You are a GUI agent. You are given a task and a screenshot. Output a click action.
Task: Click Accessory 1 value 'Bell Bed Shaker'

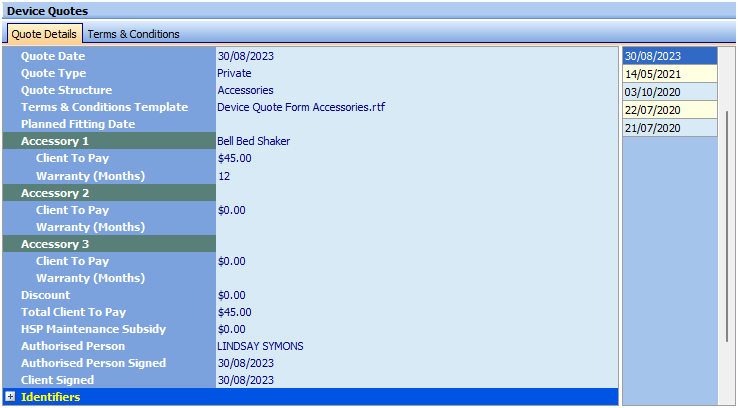tap(254, 141)
